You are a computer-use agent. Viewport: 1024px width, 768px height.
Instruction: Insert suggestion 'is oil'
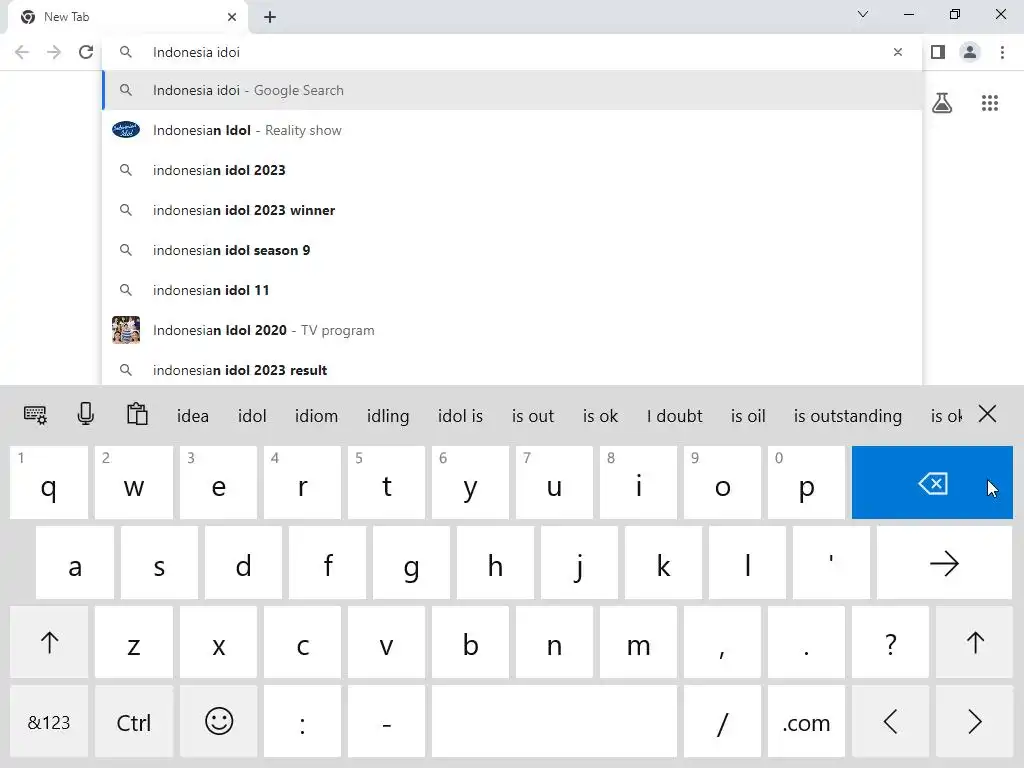[748, 416]
